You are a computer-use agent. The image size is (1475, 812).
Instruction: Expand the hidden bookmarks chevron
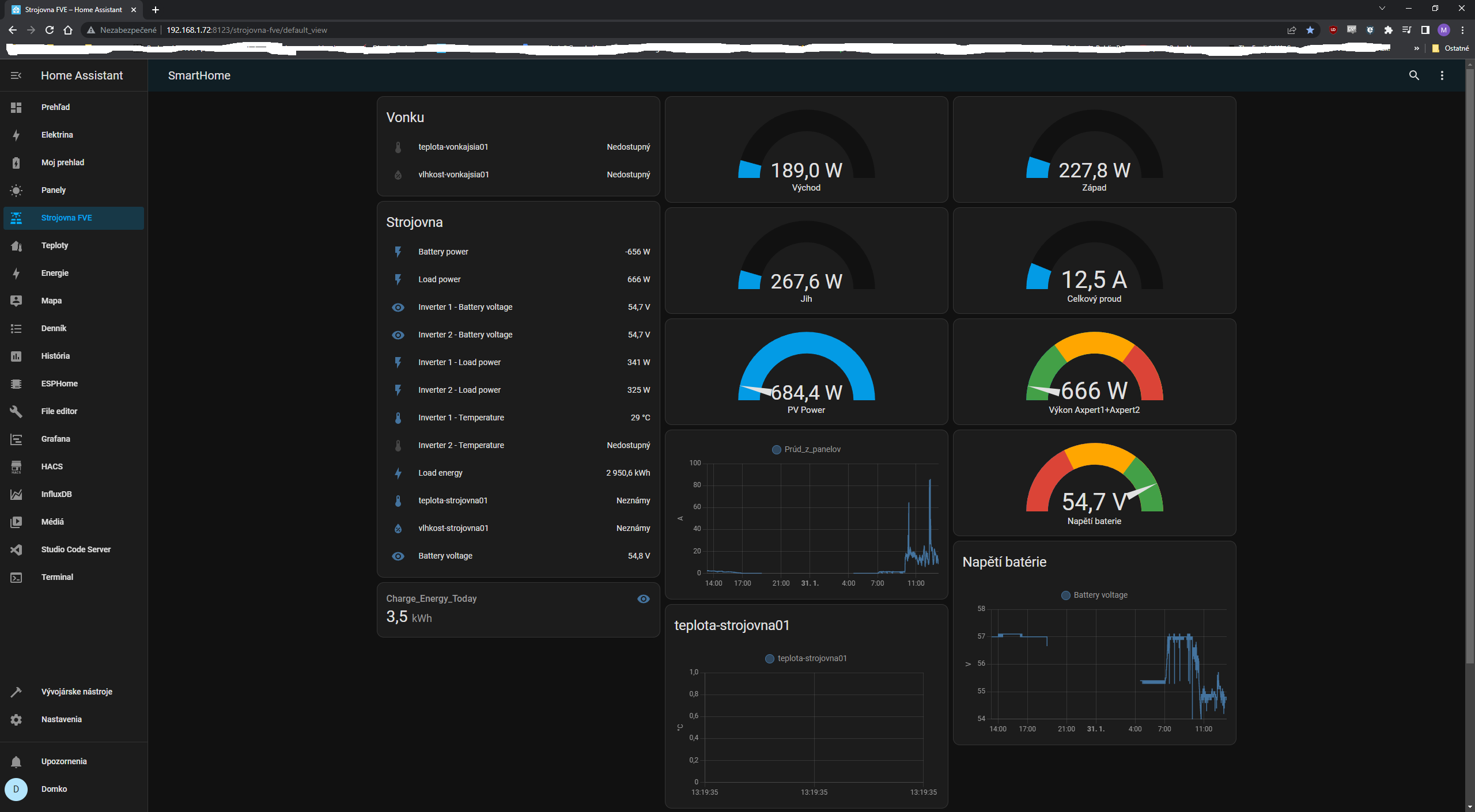[1417, 48]
